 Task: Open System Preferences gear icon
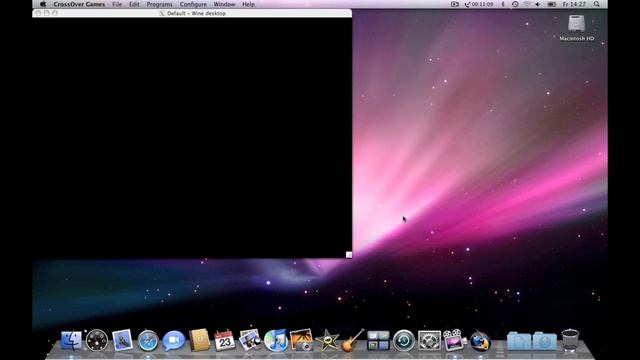(429, 341)
